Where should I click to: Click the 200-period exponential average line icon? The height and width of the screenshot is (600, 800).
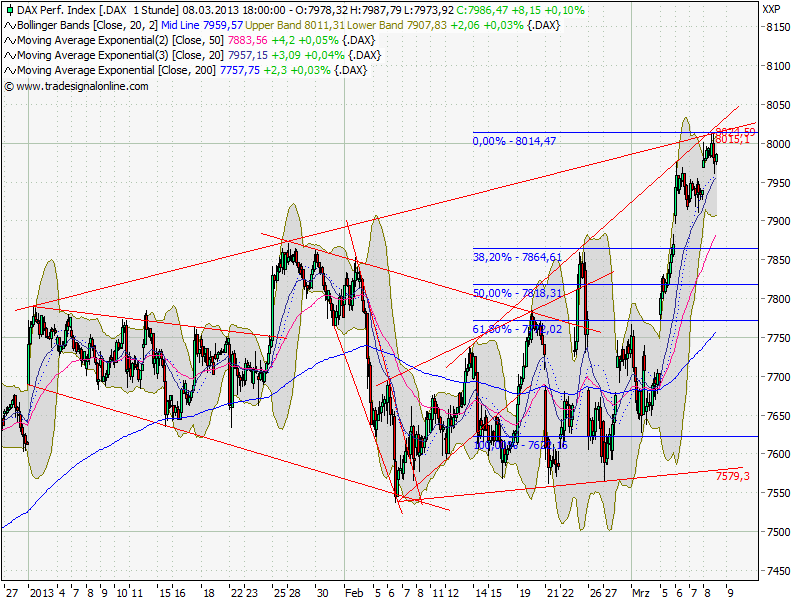pyautogui.click(x=10, y=70)
